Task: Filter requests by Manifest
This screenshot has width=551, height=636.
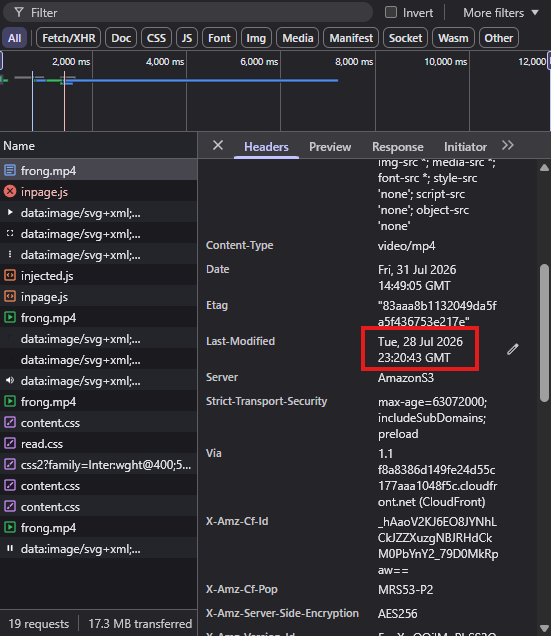Action: (x=351, y=38)
